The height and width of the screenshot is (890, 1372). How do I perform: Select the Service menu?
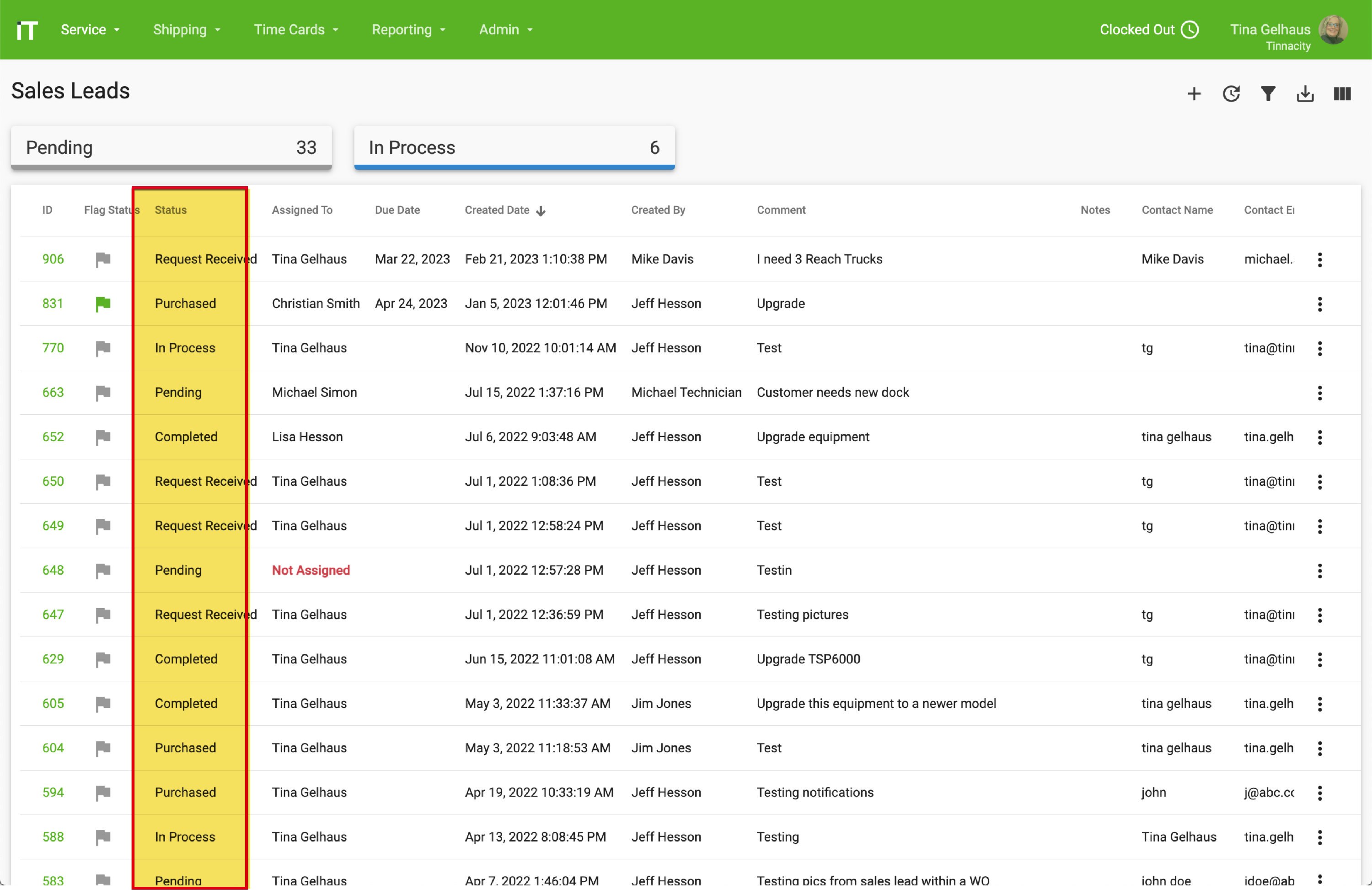91,29
